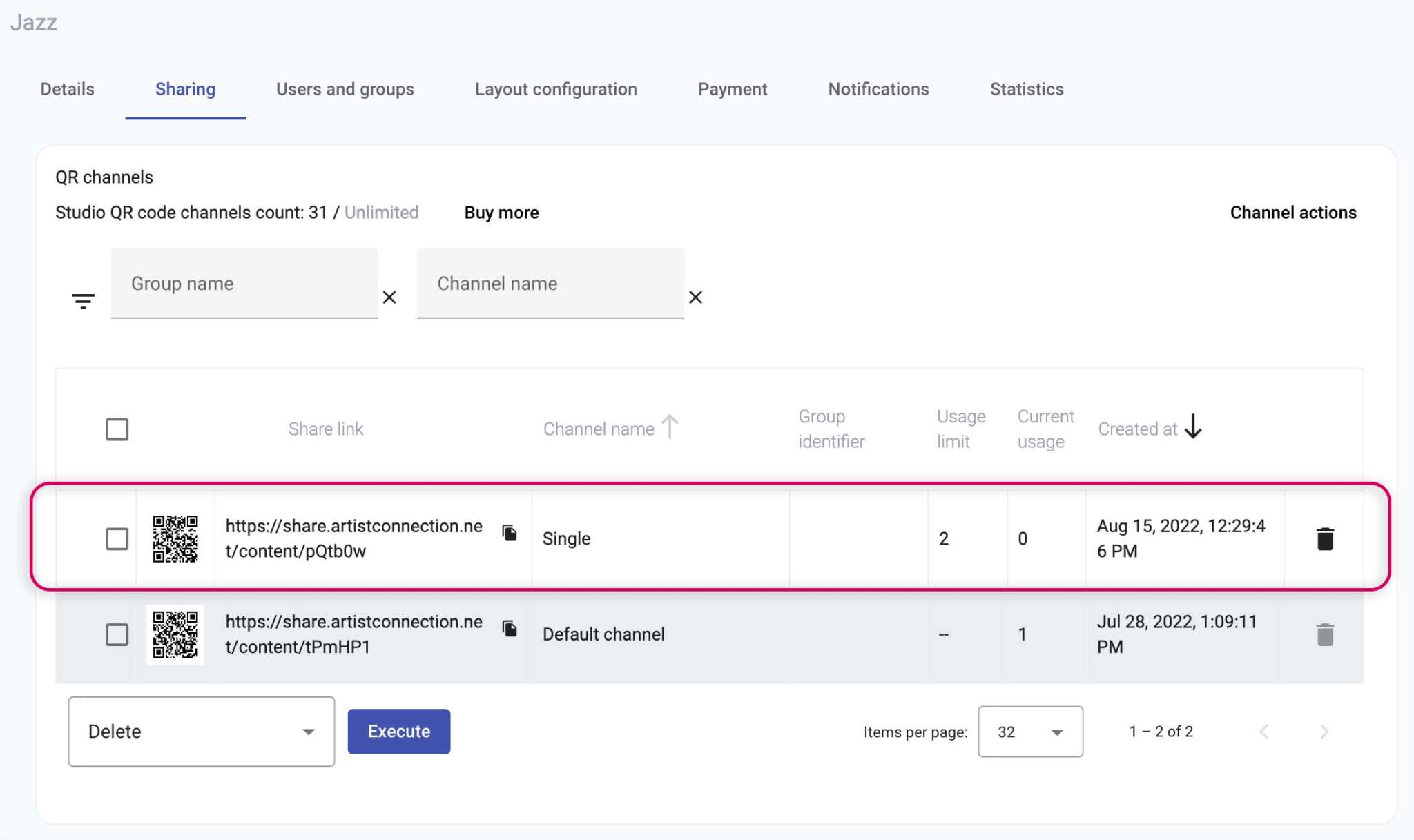Open the items per page dropdown

tap(1030, 732)
